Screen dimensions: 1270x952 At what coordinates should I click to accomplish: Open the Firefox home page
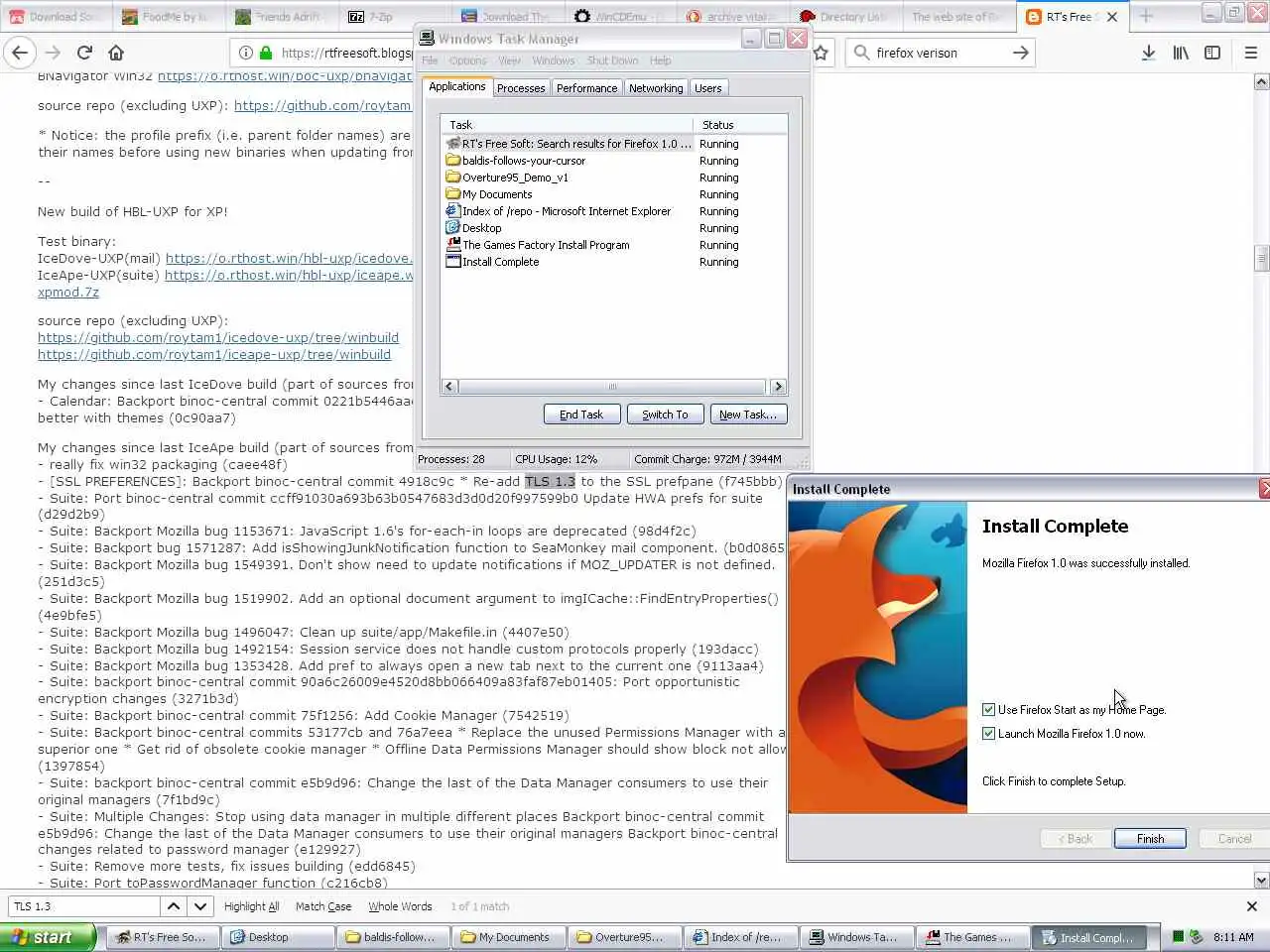[116, 53]
